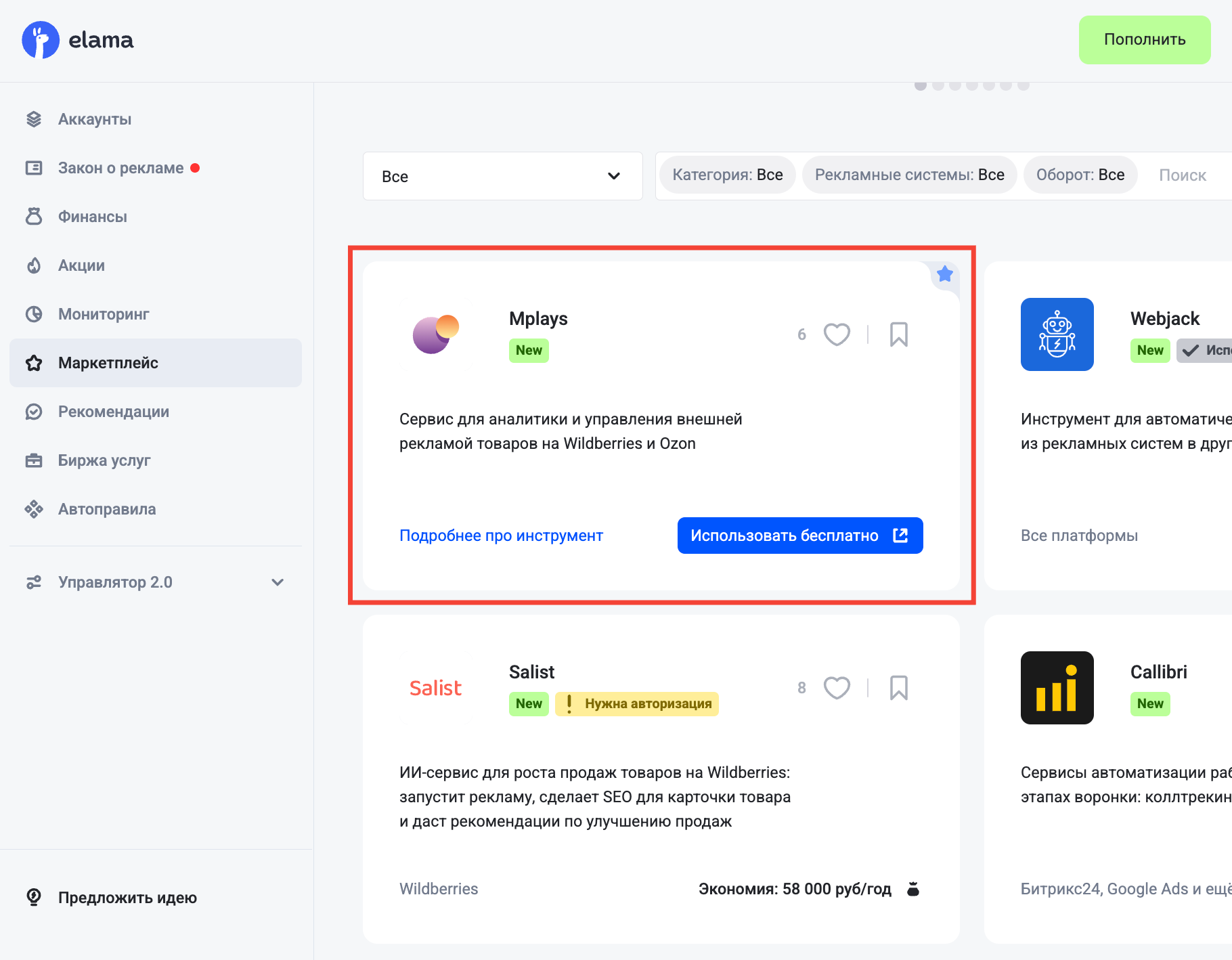Bookmark the Salist service card
This screenshot has width=1232, height=960.
tap(898, 688)
